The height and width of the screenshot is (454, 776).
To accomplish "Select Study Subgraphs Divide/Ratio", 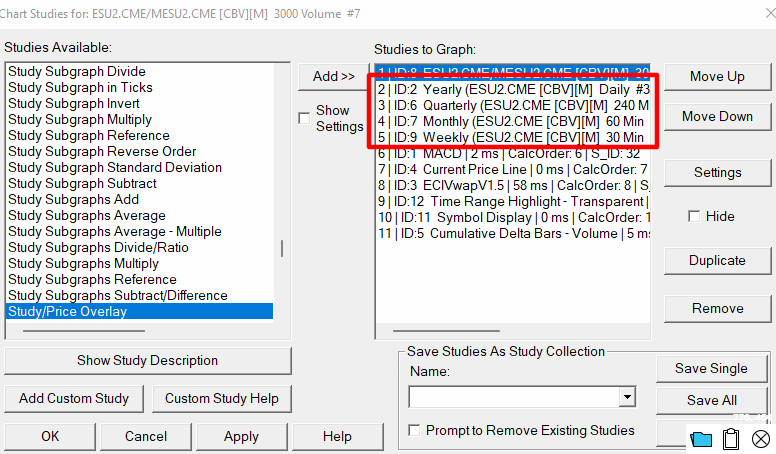I will click(140, 247).
